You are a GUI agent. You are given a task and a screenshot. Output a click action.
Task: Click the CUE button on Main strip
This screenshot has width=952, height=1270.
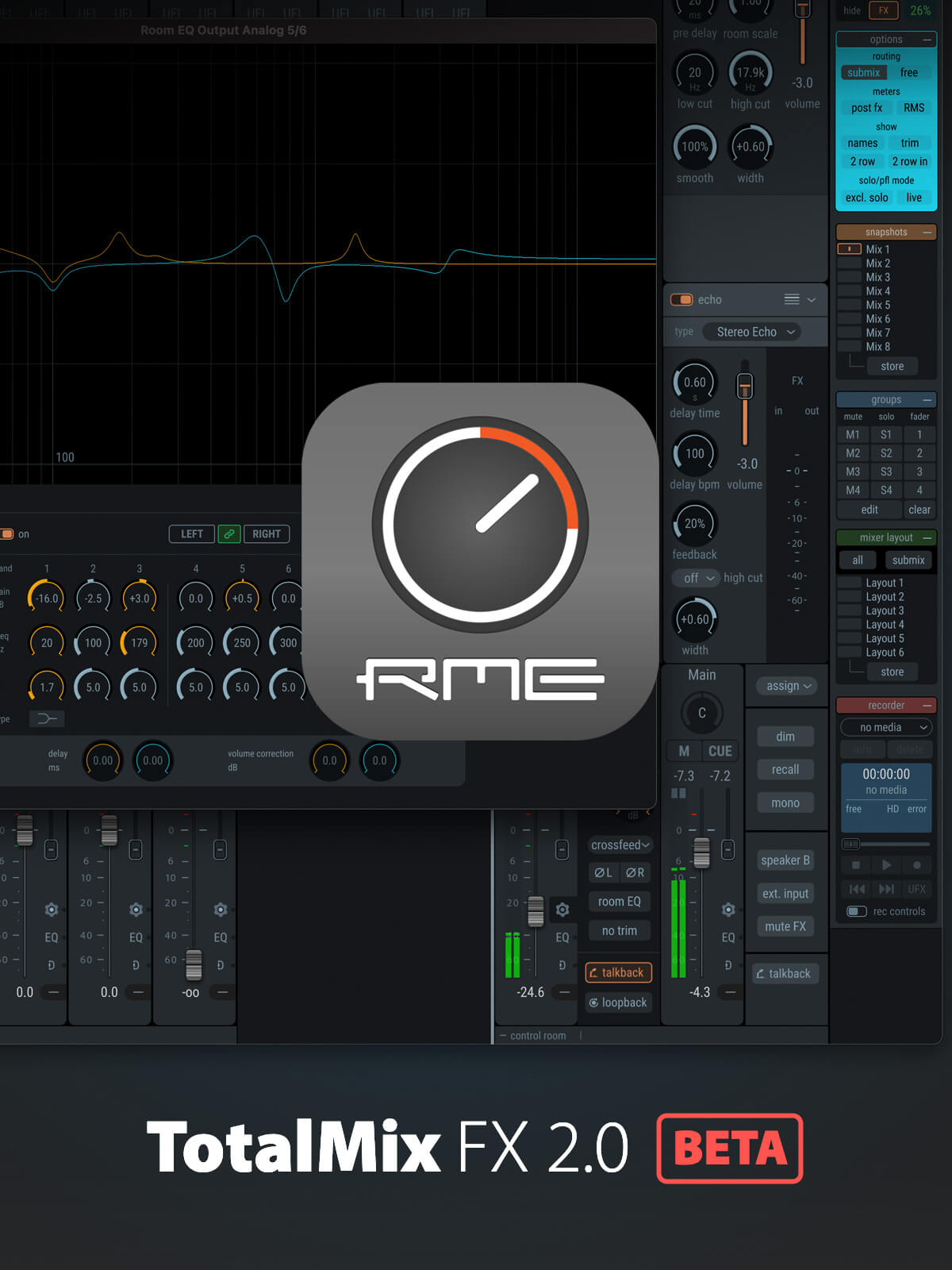(720, 751)
